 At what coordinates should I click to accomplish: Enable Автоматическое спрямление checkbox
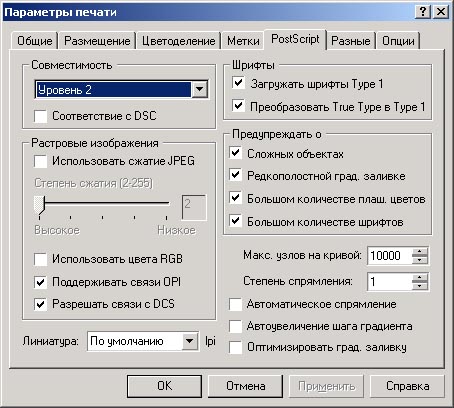(x=236, y=304)
